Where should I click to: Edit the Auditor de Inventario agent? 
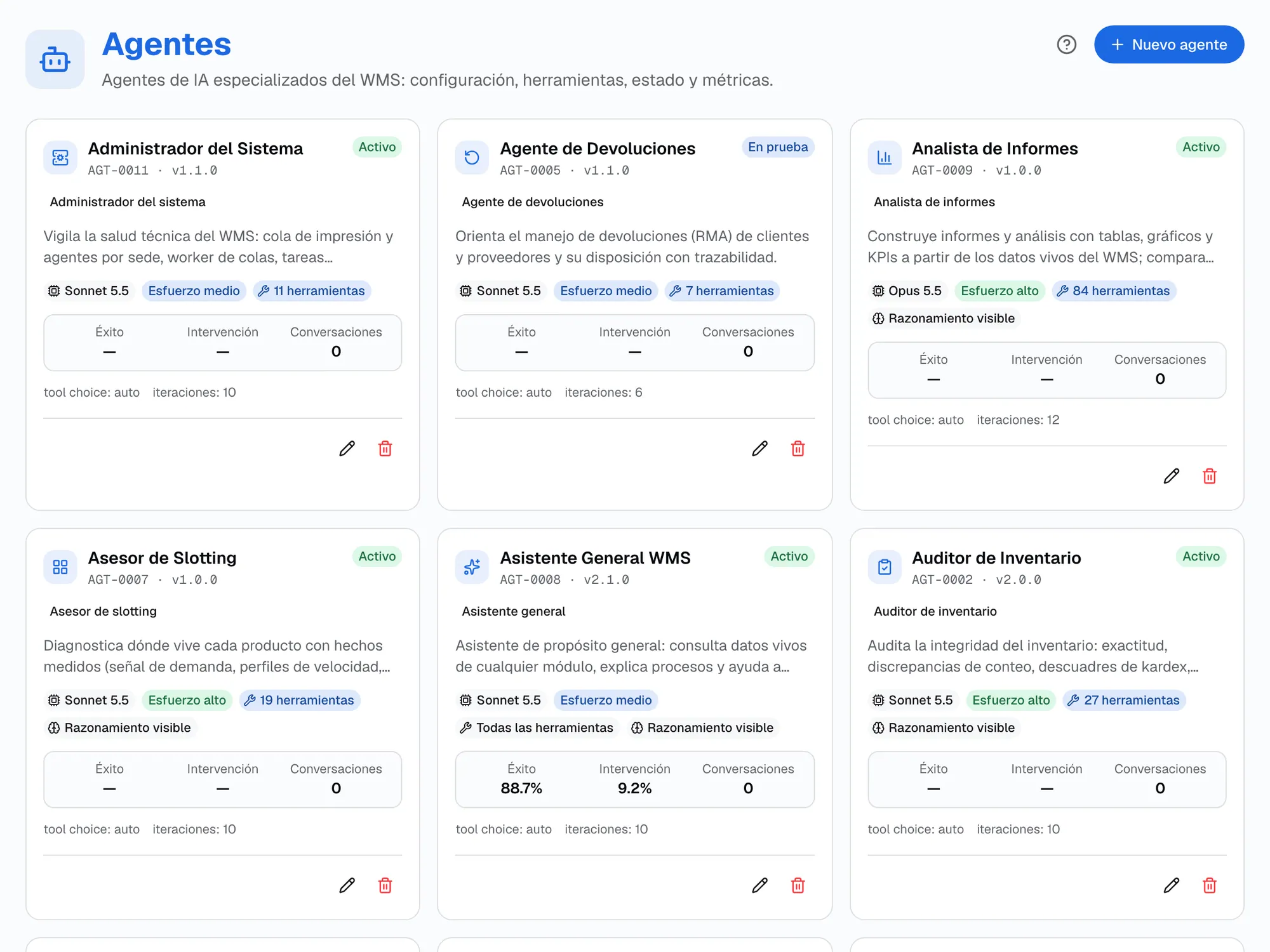(1171, 885)
